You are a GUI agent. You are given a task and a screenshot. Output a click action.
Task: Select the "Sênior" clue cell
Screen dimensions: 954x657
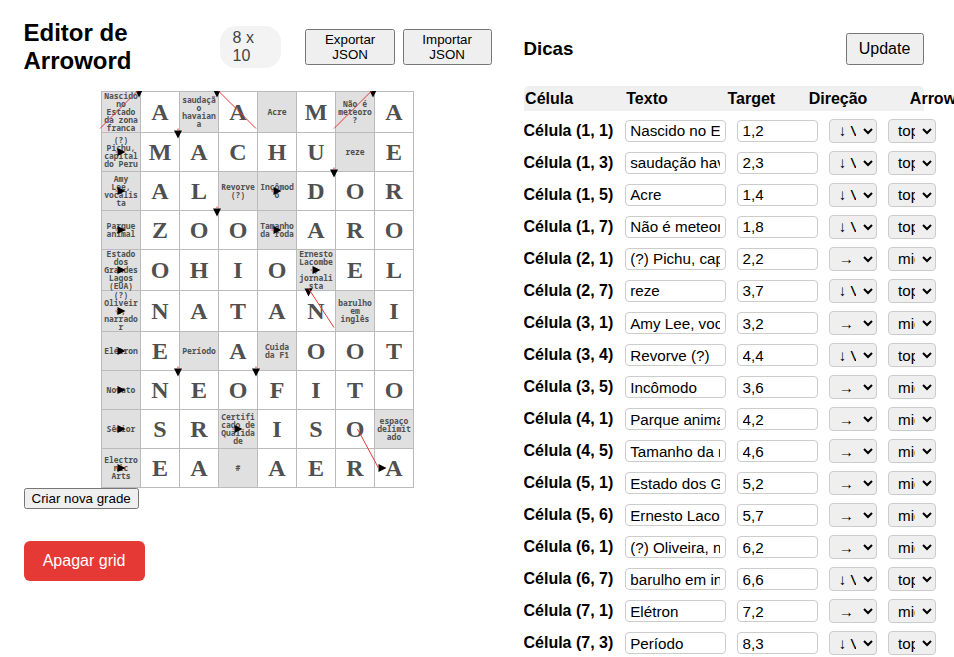click(120, 429)
